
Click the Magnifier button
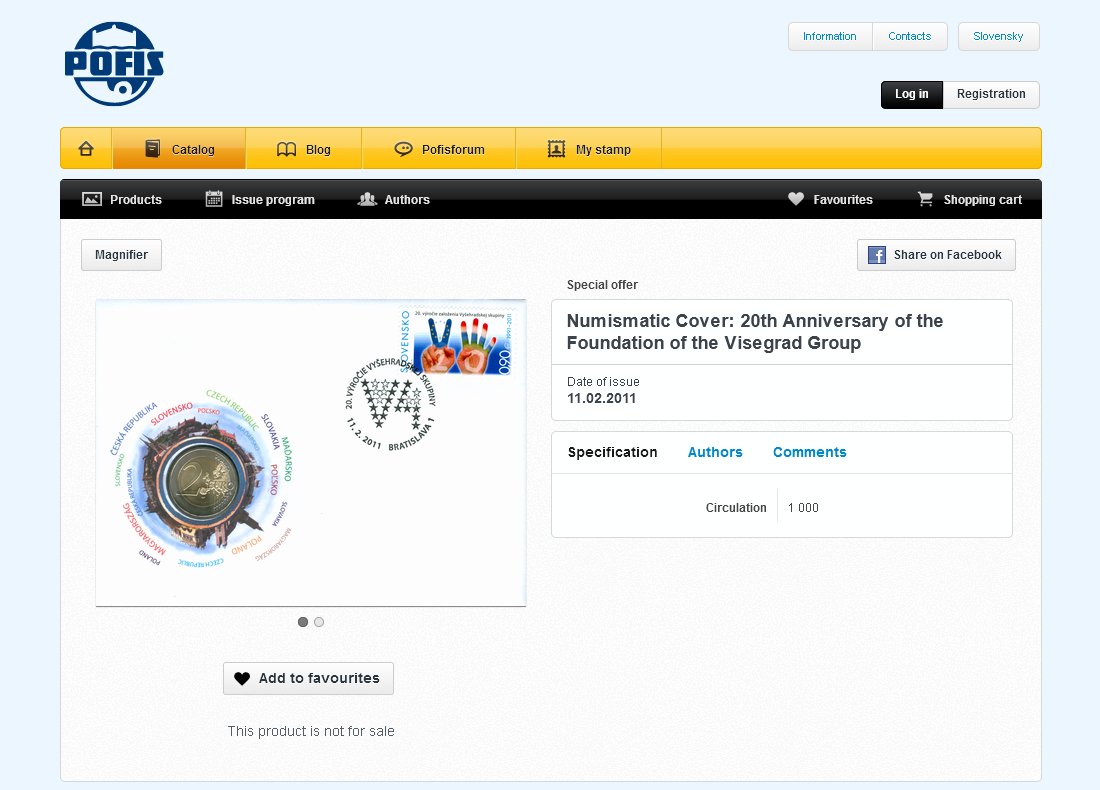pyautogui.click(x=121, y=255)
